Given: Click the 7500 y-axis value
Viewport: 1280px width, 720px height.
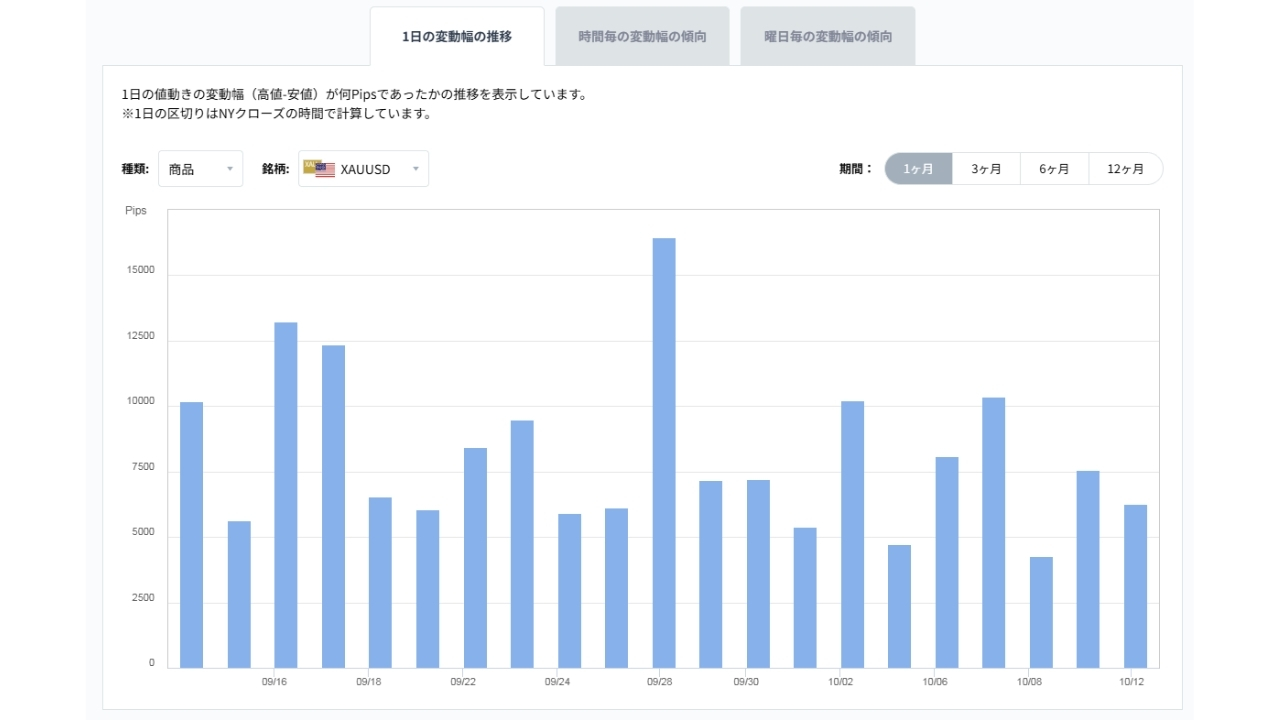Looking at the screenshot, I should point(143,467).
